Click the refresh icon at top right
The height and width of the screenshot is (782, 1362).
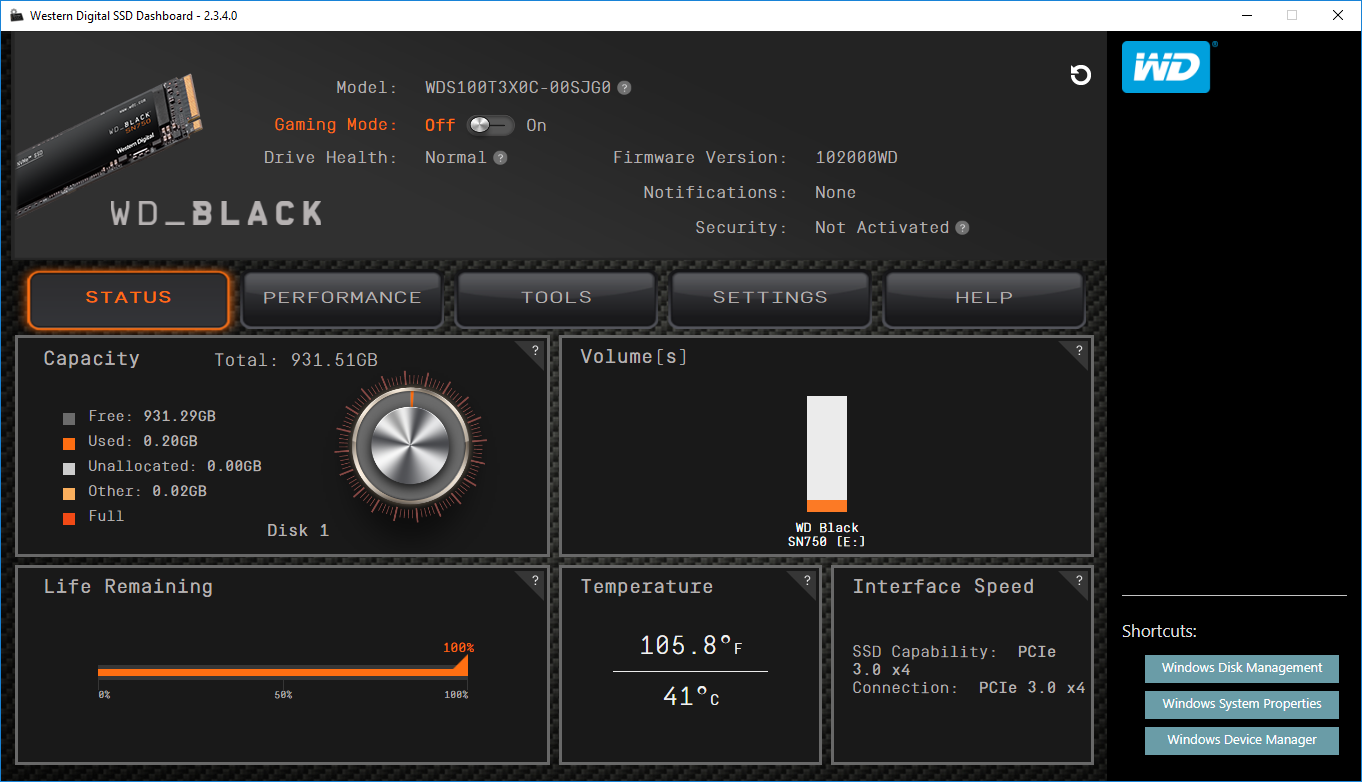pos(1080,75)
